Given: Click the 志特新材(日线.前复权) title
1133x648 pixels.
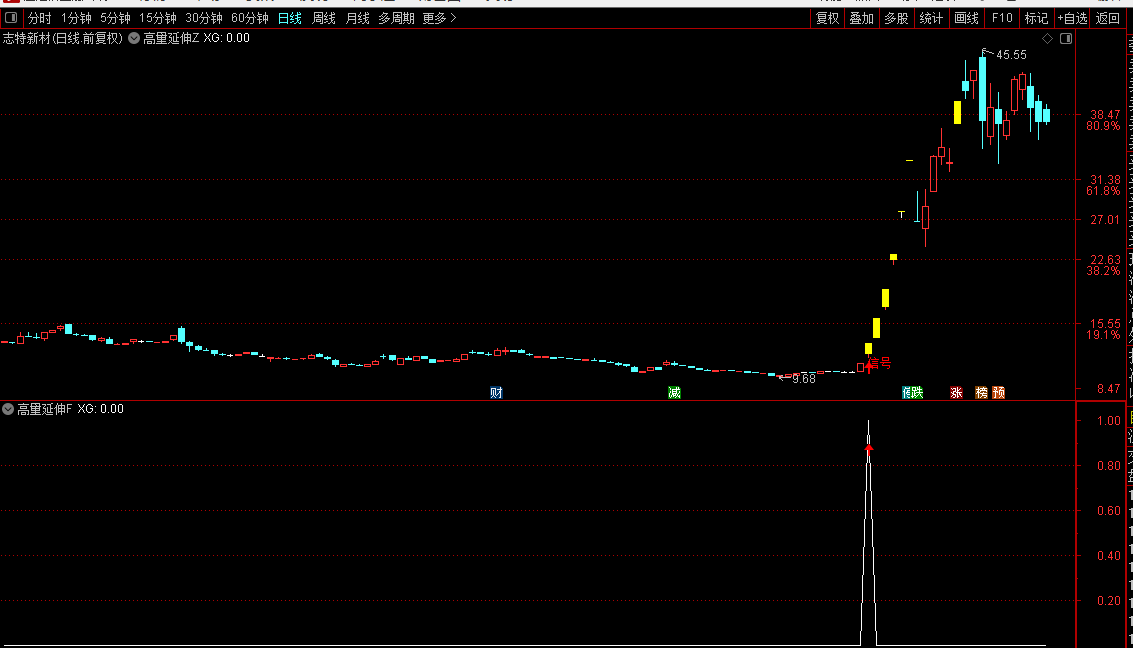Looking at the screenshot, I should click(63, 38).
